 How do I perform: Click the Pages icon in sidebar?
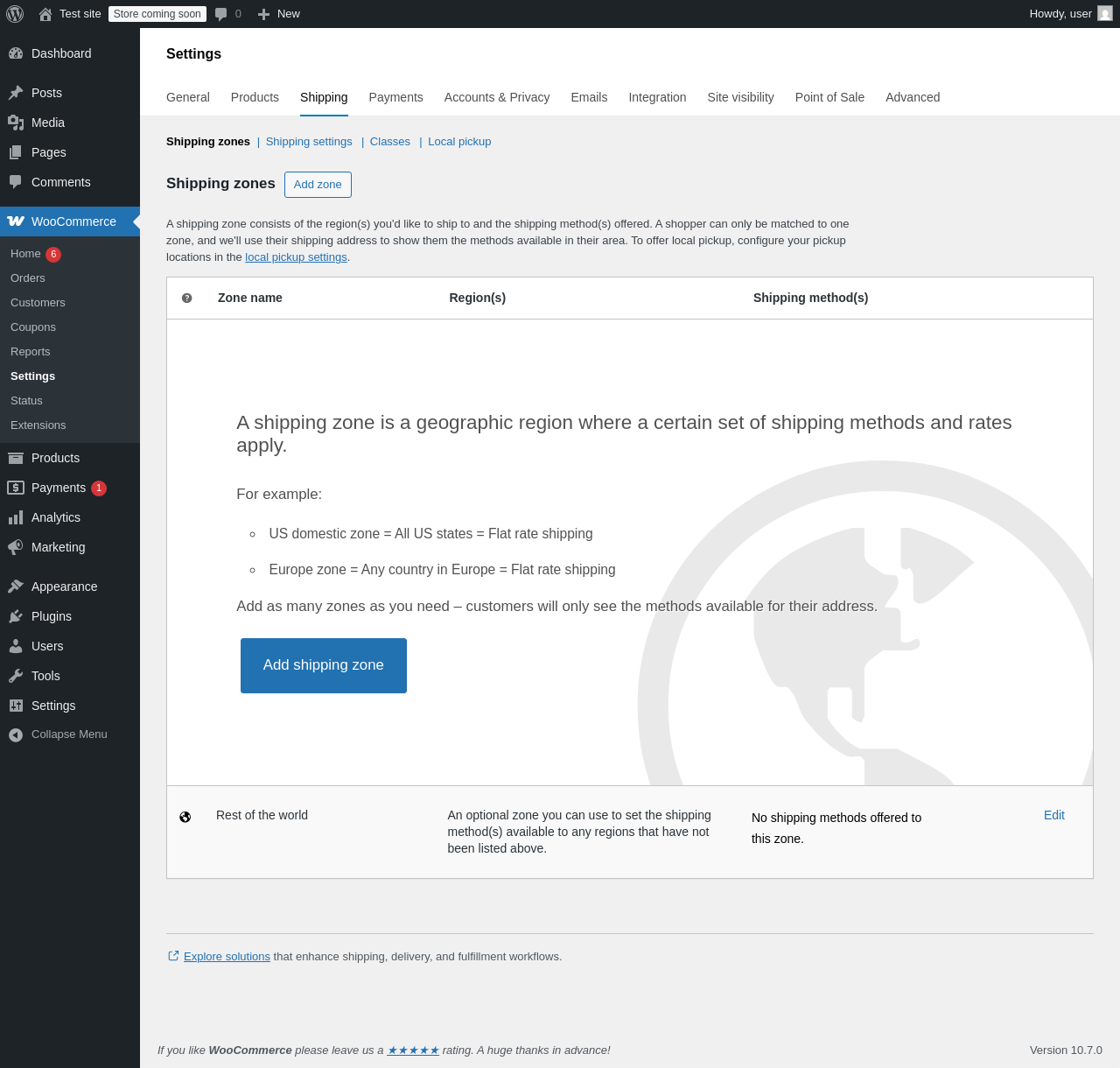(x=16, y=152)
